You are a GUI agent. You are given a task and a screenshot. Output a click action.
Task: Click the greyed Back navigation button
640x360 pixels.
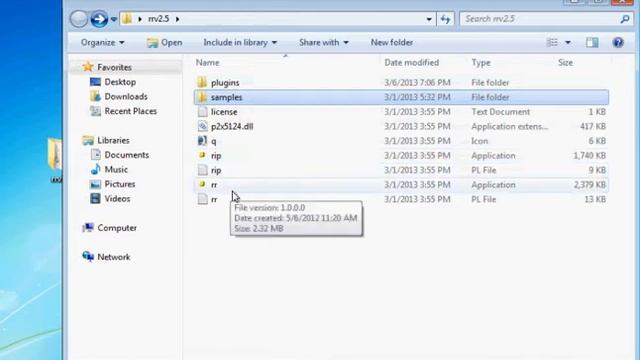click(78, 19)
